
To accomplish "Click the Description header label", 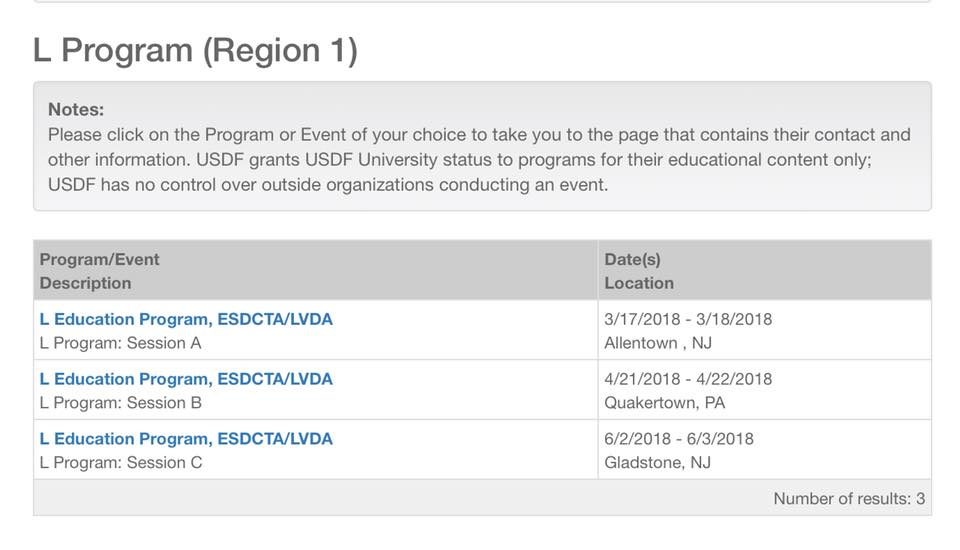I will click(85, 283).
